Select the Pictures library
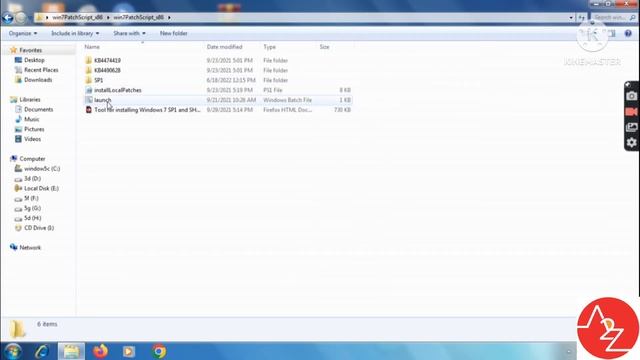The height and width of the screenshot is (360, 640). [x=34, y=129]
